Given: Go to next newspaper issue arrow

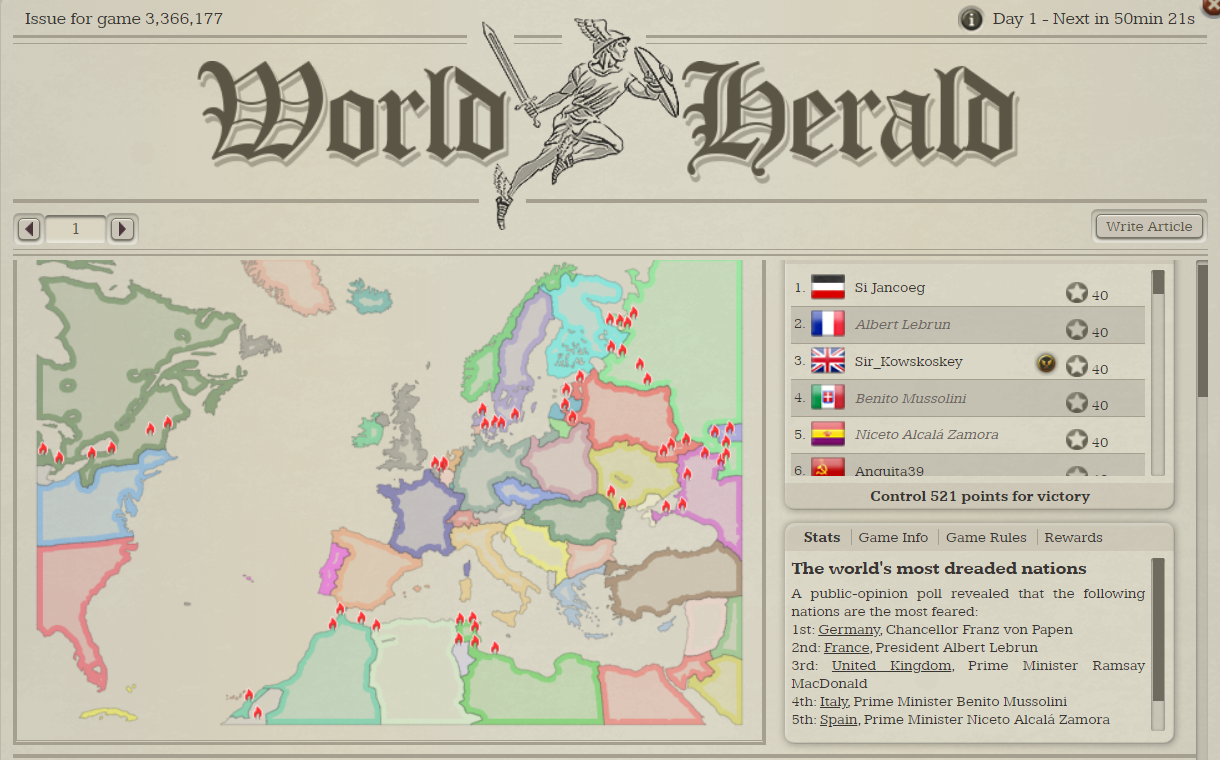Looking at the screenshot, I should point(122,229).
